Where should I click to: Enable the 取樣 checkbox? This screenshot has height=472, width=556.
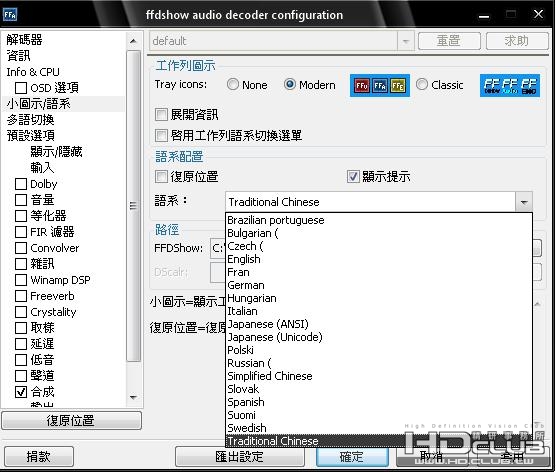point(21,328)
